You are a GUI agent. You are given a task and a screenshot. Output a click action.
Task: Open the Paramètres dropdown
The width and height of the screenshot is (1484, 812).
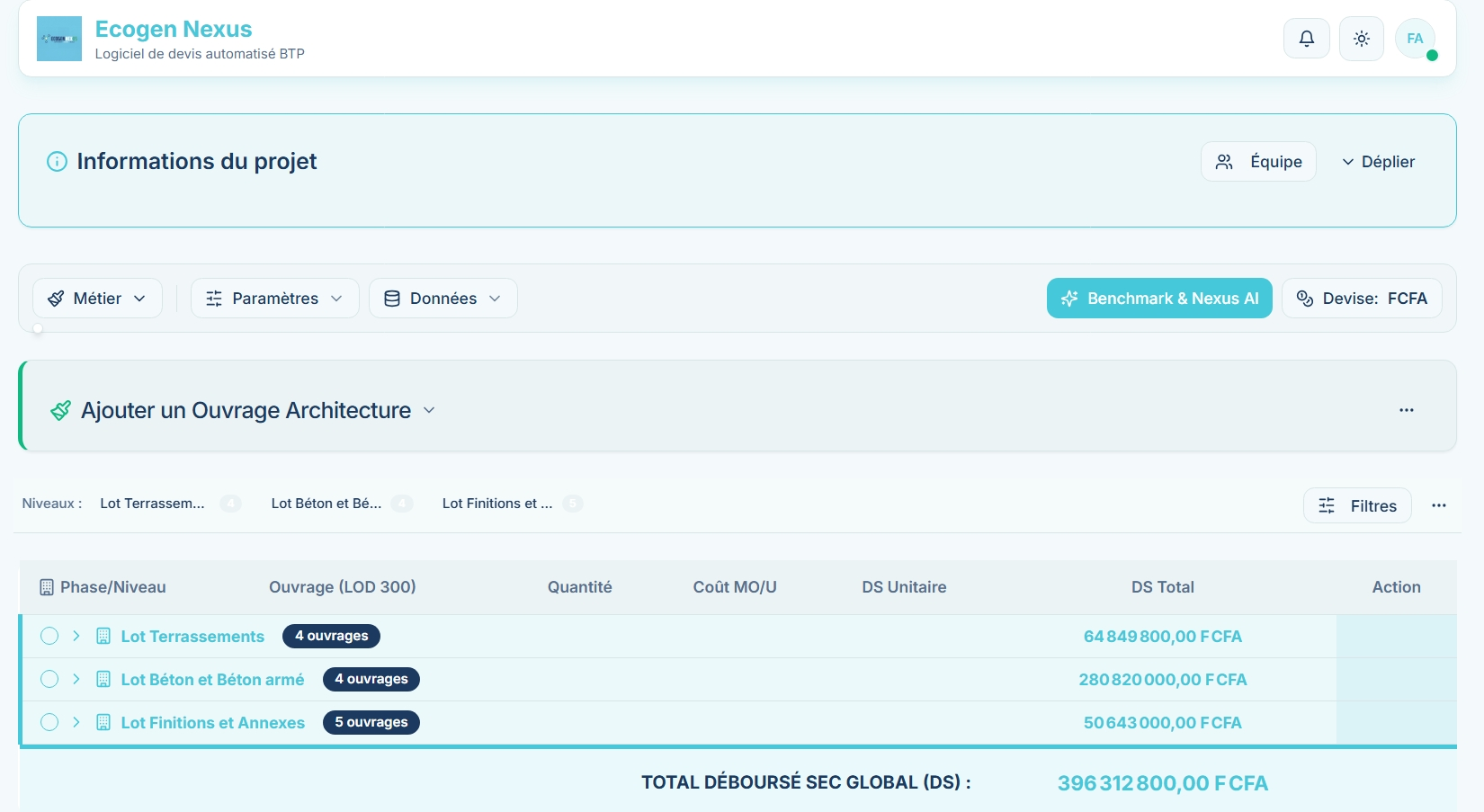[x=274, y=299]
